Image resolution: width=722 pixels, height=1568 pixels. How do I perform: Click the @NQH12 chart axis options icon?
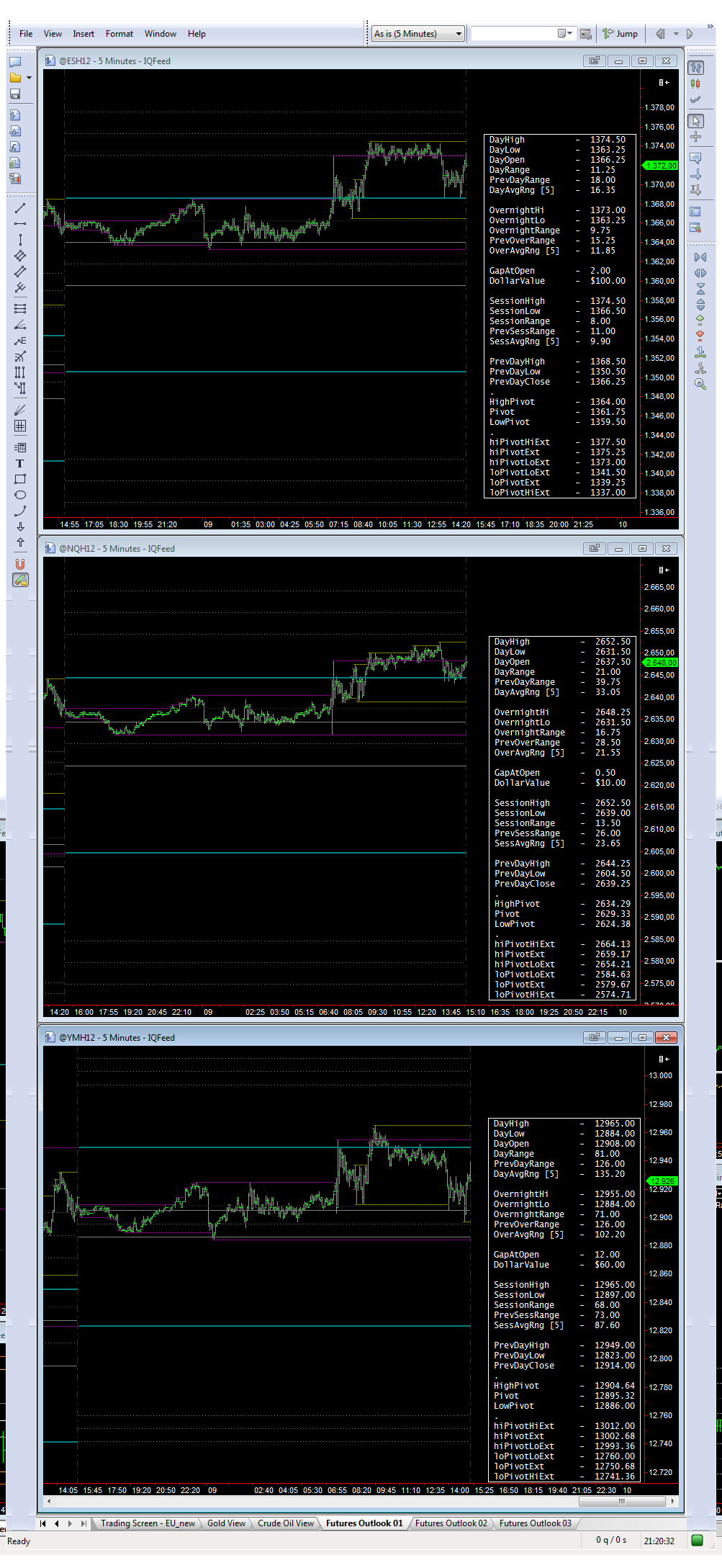pos(664,570)
